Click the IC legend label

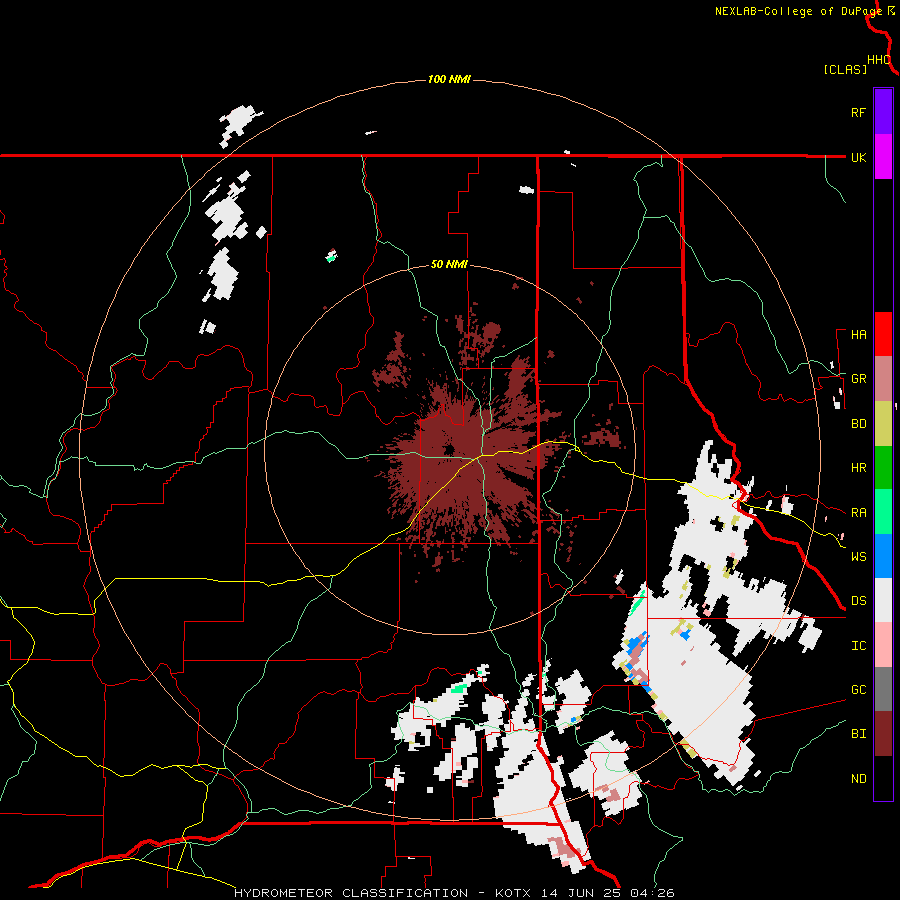click(858, 646)
